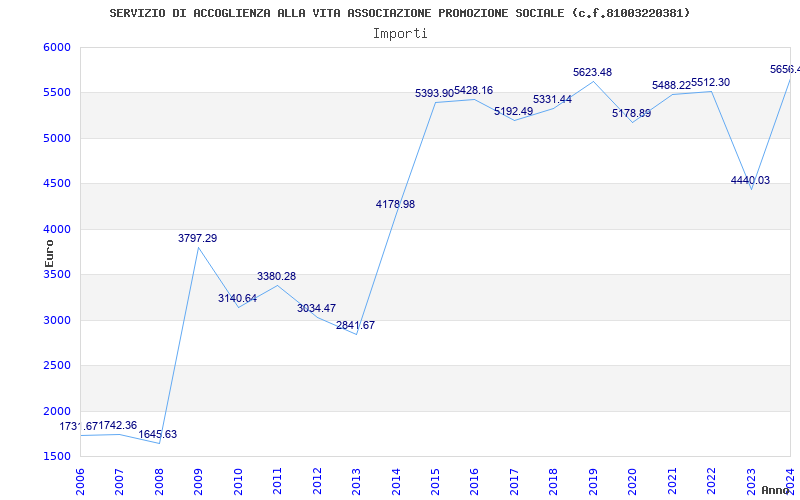Select data label 4440.03
800x500 pixels.
751,181
